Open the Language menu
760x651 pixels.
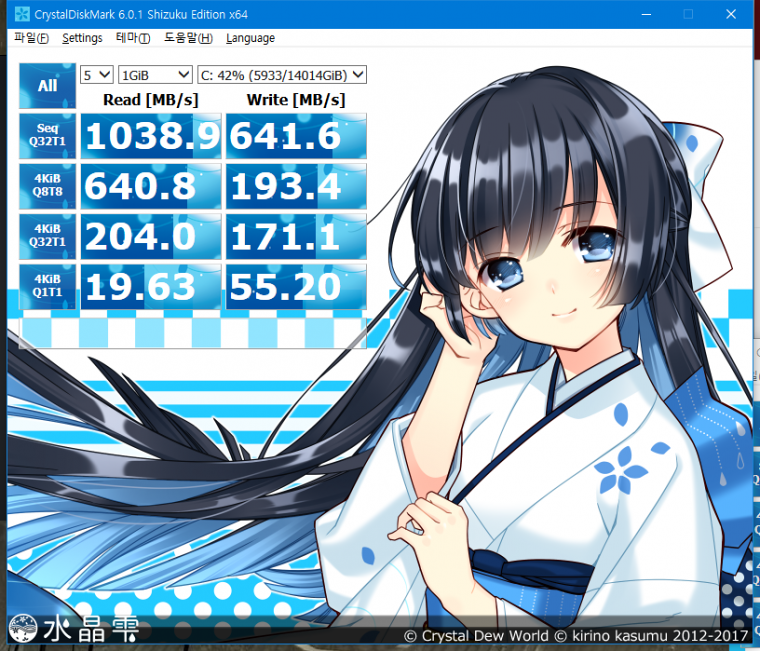(250, 38)
